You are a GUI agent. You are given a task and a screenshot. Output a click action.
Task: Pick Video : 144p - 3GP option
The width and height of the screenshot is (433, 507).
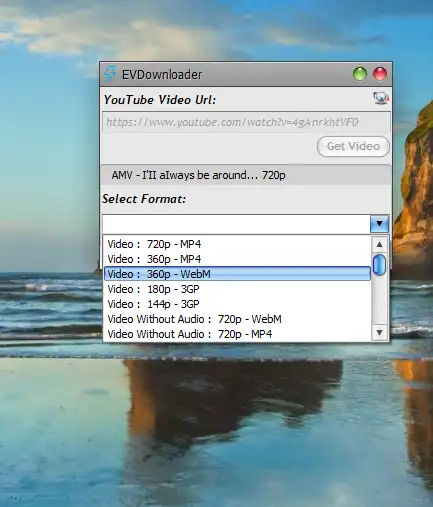click(x=237, y=304)
